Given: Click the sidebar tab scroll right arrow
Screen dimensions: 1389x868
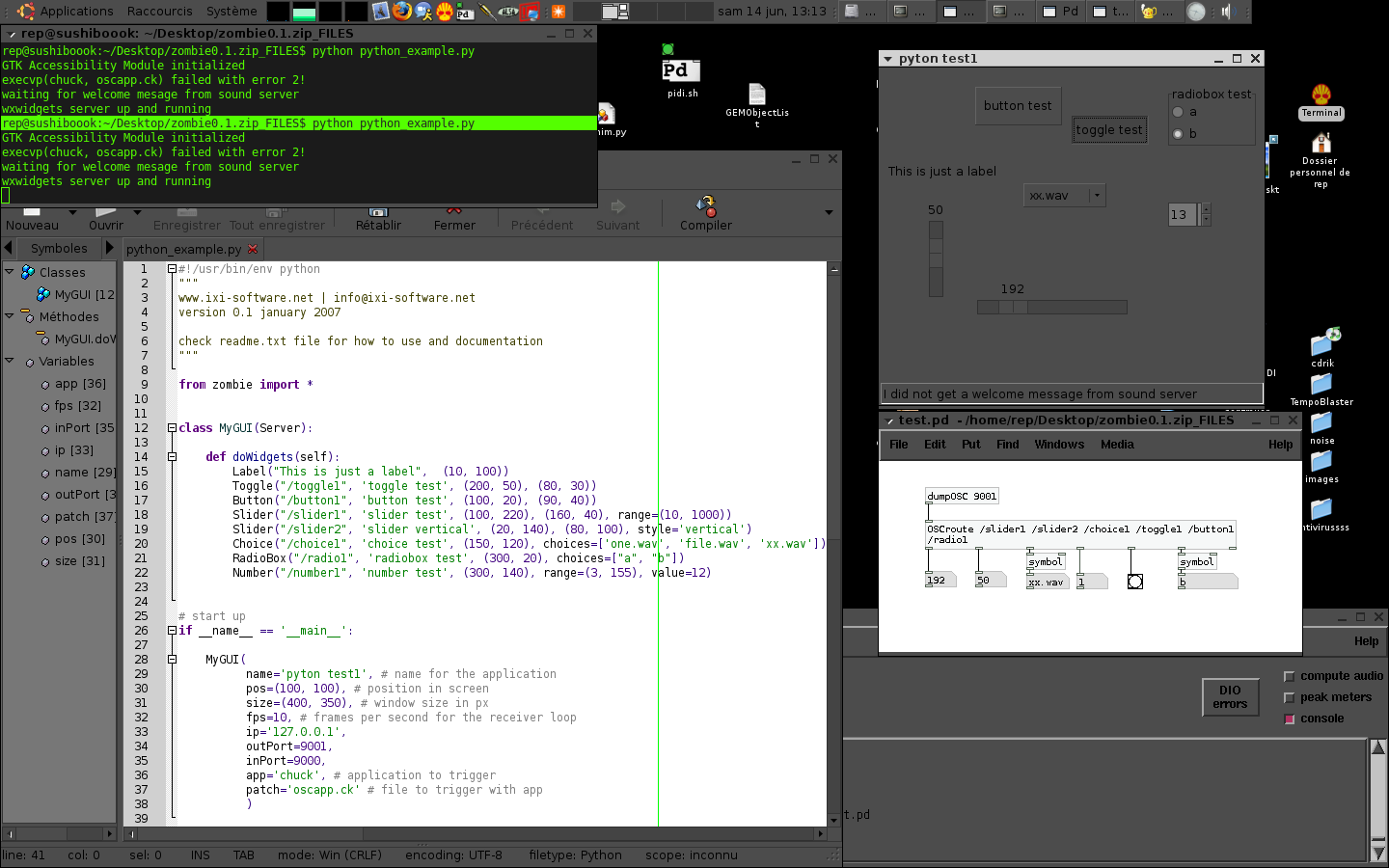Looking at the screenshot, I should (x=109, y=248).
